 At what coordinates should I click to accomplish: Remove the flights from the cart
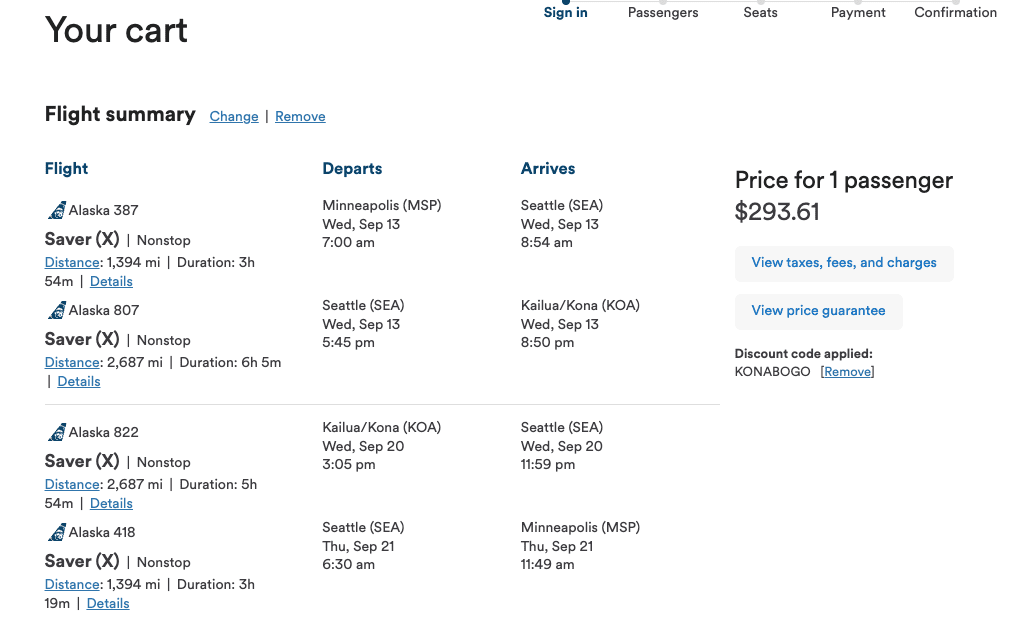pyautogui.click(x=299, y=116)
